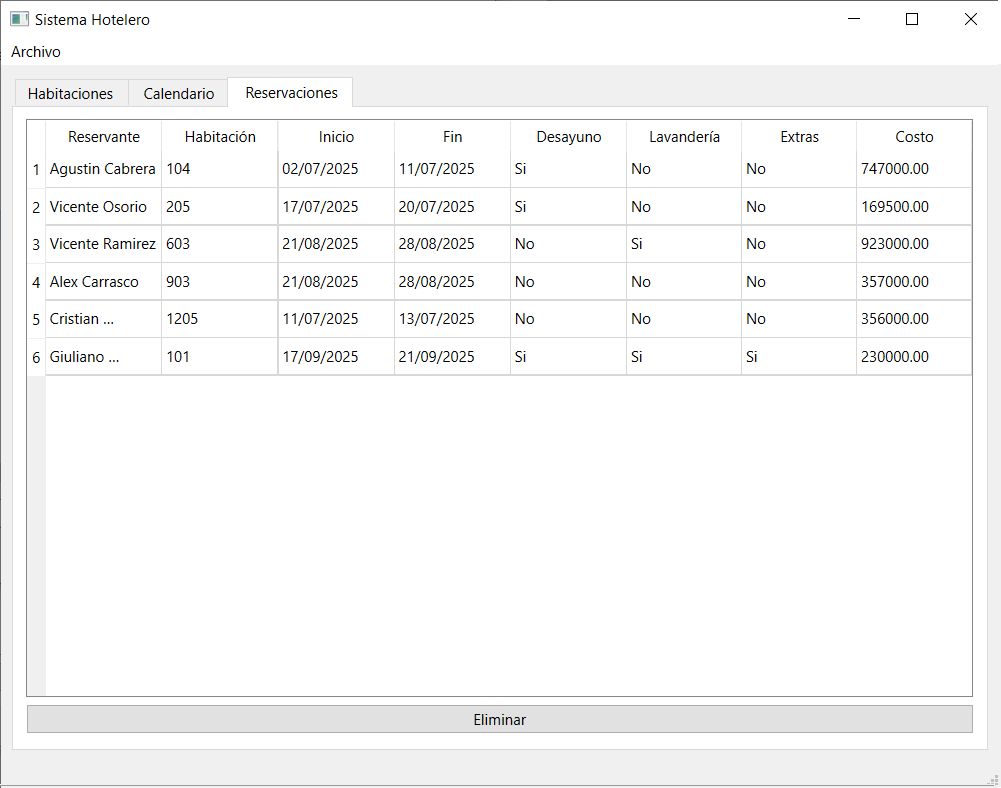Select the Alex Carrasco cell
1001x788 pixels.
[103, 282]
